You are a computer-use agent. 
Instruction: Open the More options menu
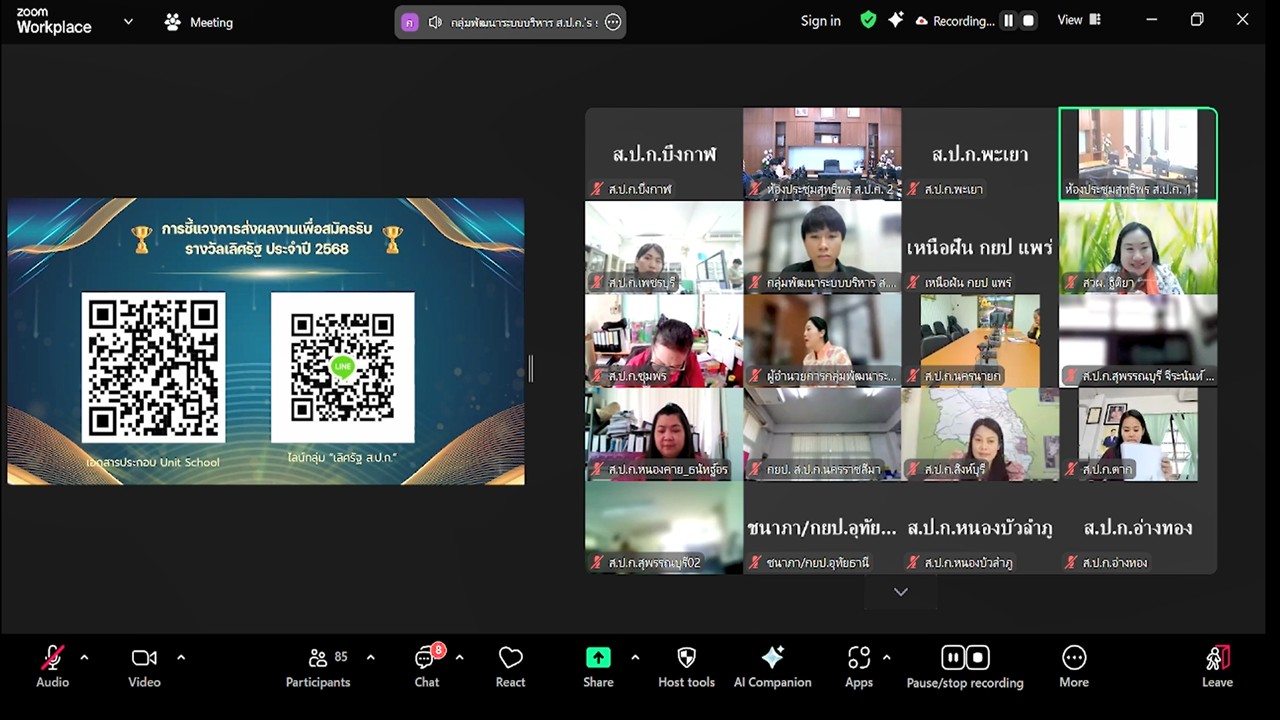click(1074, 666)
